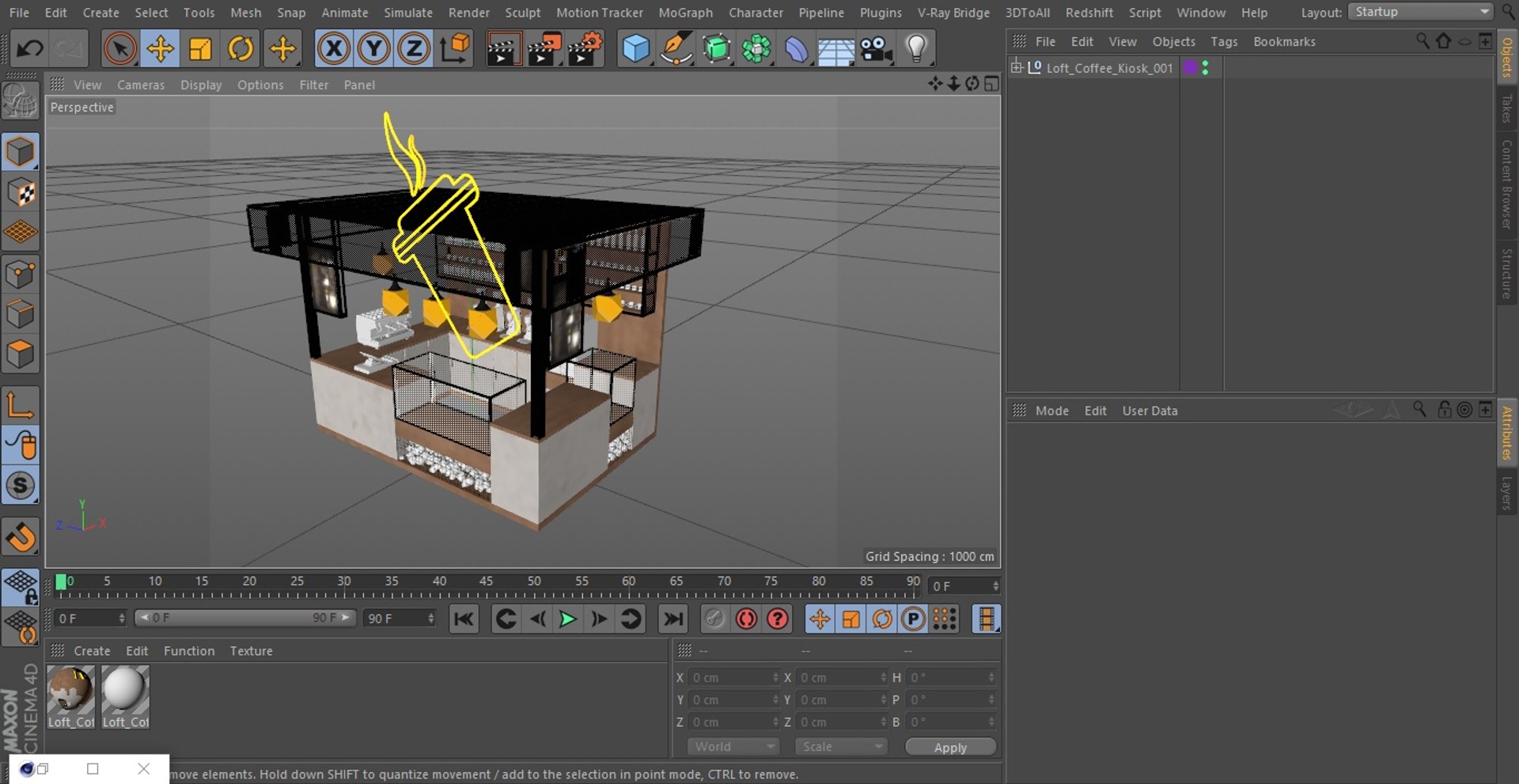Switch coordinate system icon
1519x784 pixels.
point(455,49)
